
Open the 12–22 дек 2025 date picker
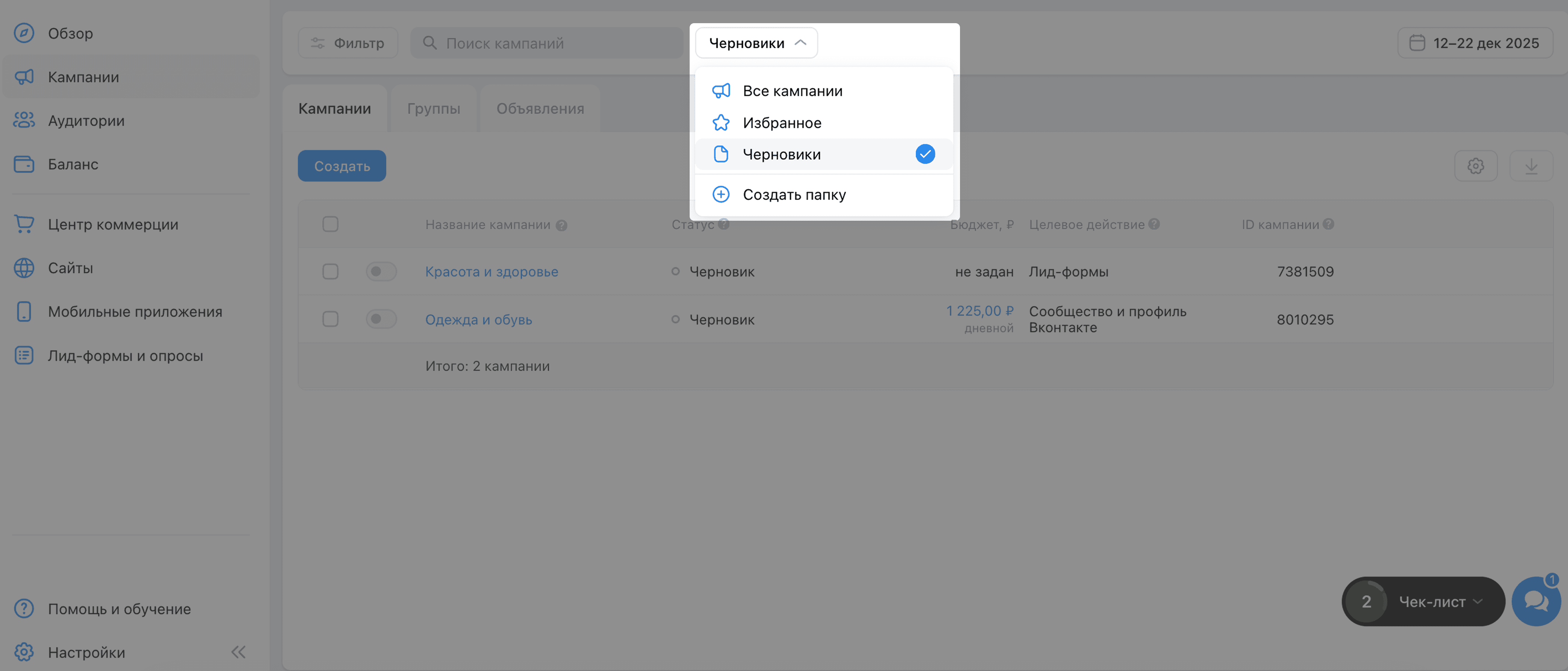pos(1475,43)
